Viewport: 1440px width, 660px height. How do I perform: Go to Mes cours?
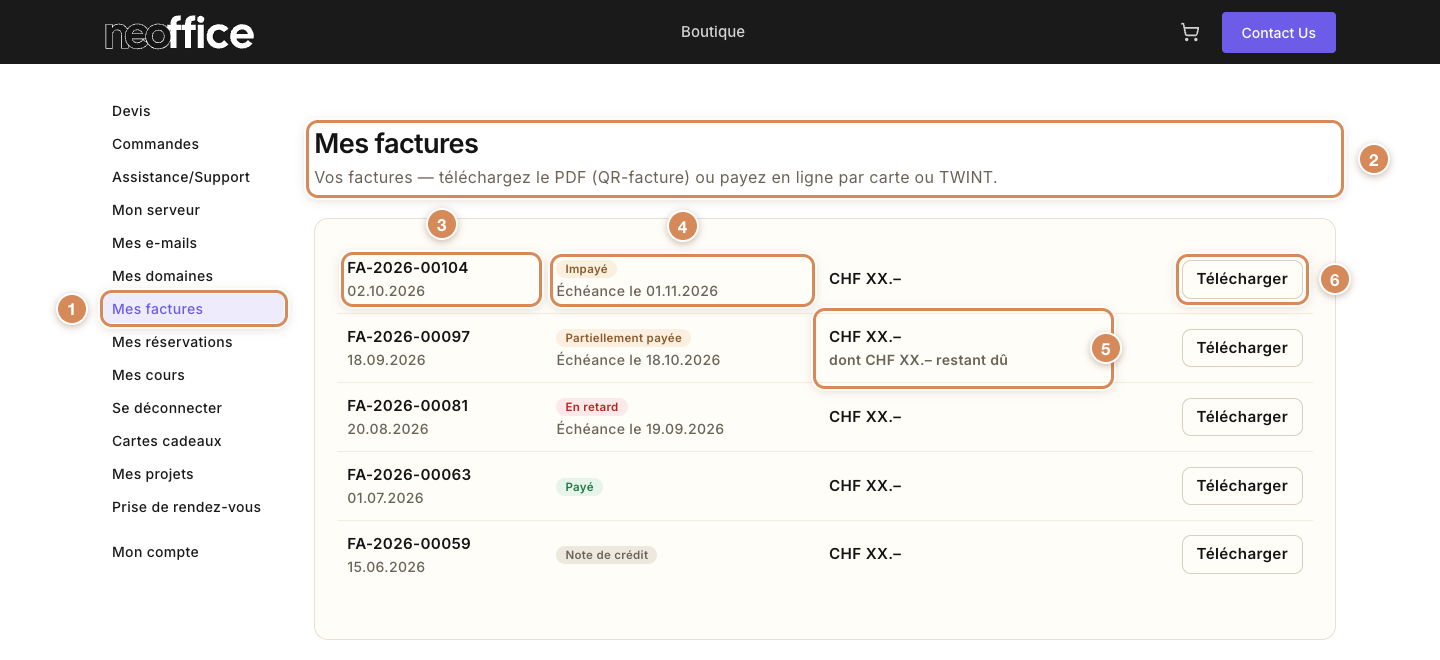148,375
